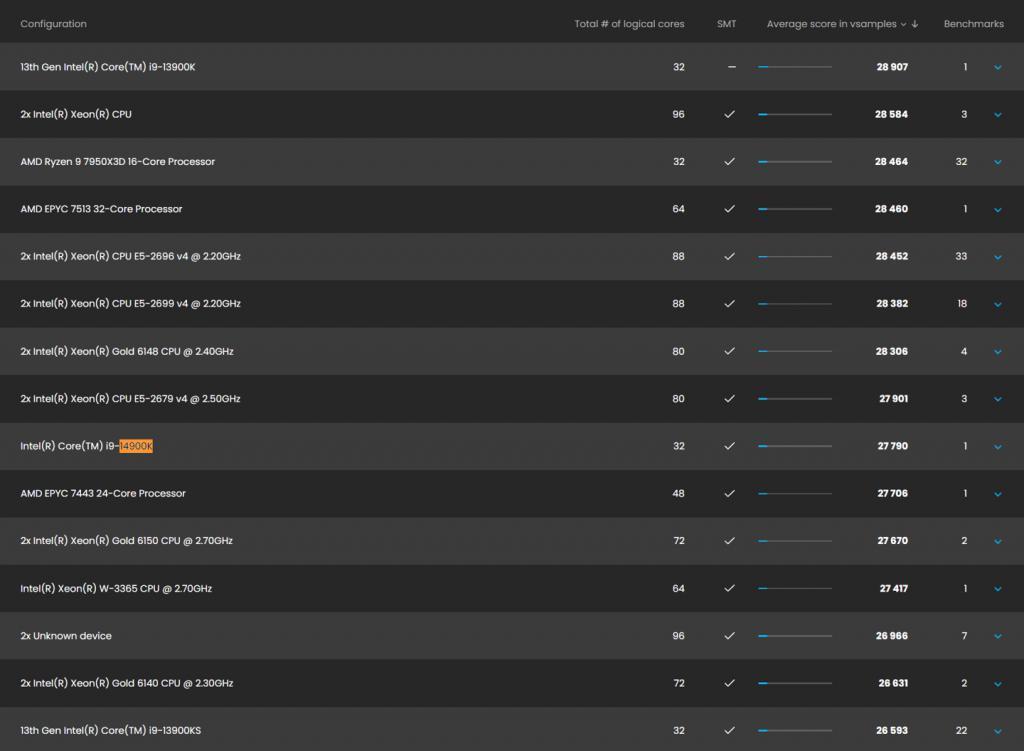Click the SMT checkmark for Xeon W-3365
The image size is (1024, 751).
pyautogui.click(x=729, y=588)
